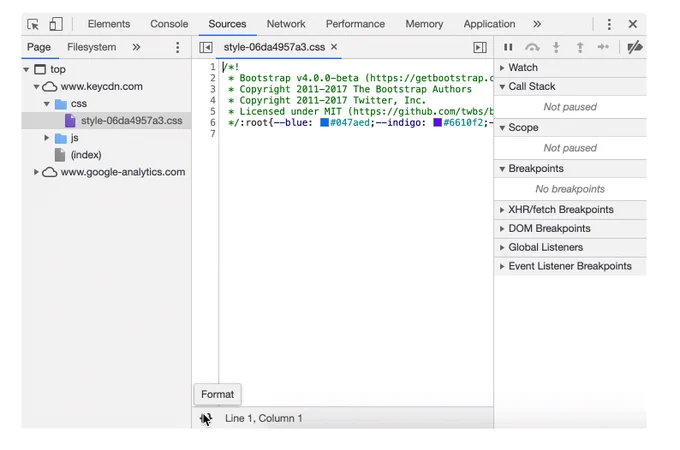680x450 pixels.
Task: Click the Bootstrap v4.0.0-beta comment line
Action: click(360, 78)
